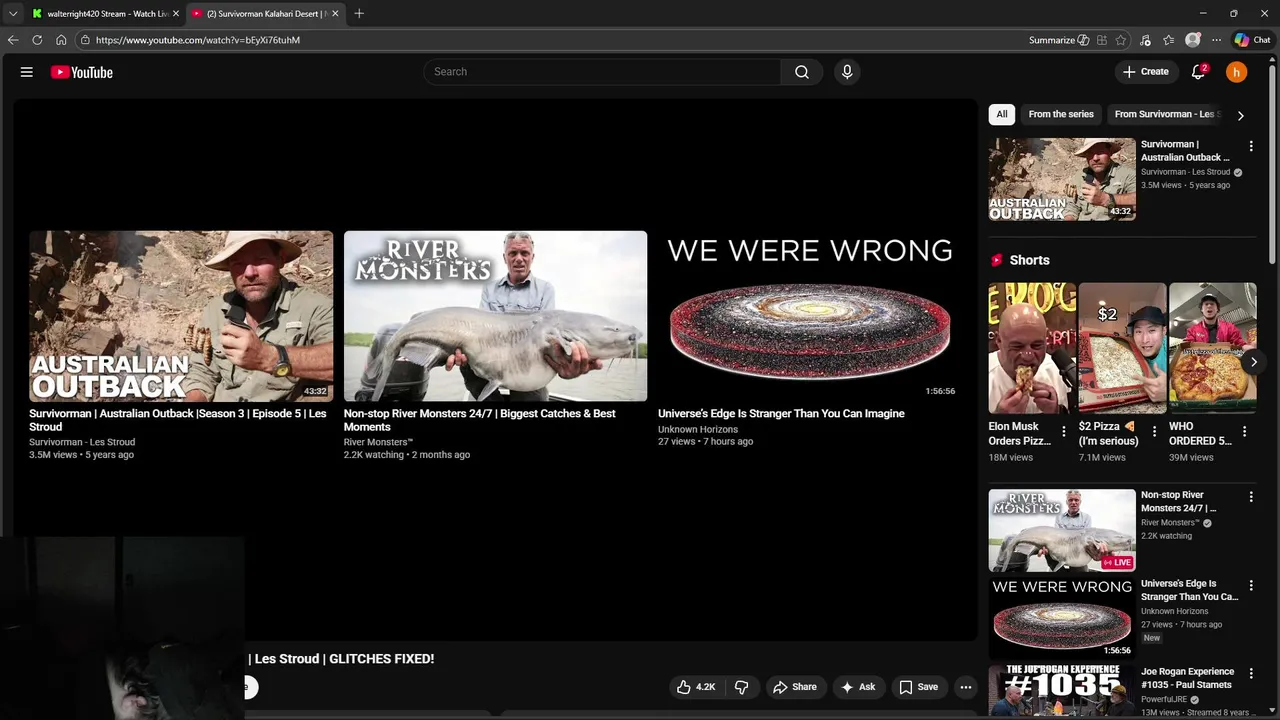Open the media control music icon
Screen dimensions: 1280x720
pyautogui.click(x=1145, y=40)
